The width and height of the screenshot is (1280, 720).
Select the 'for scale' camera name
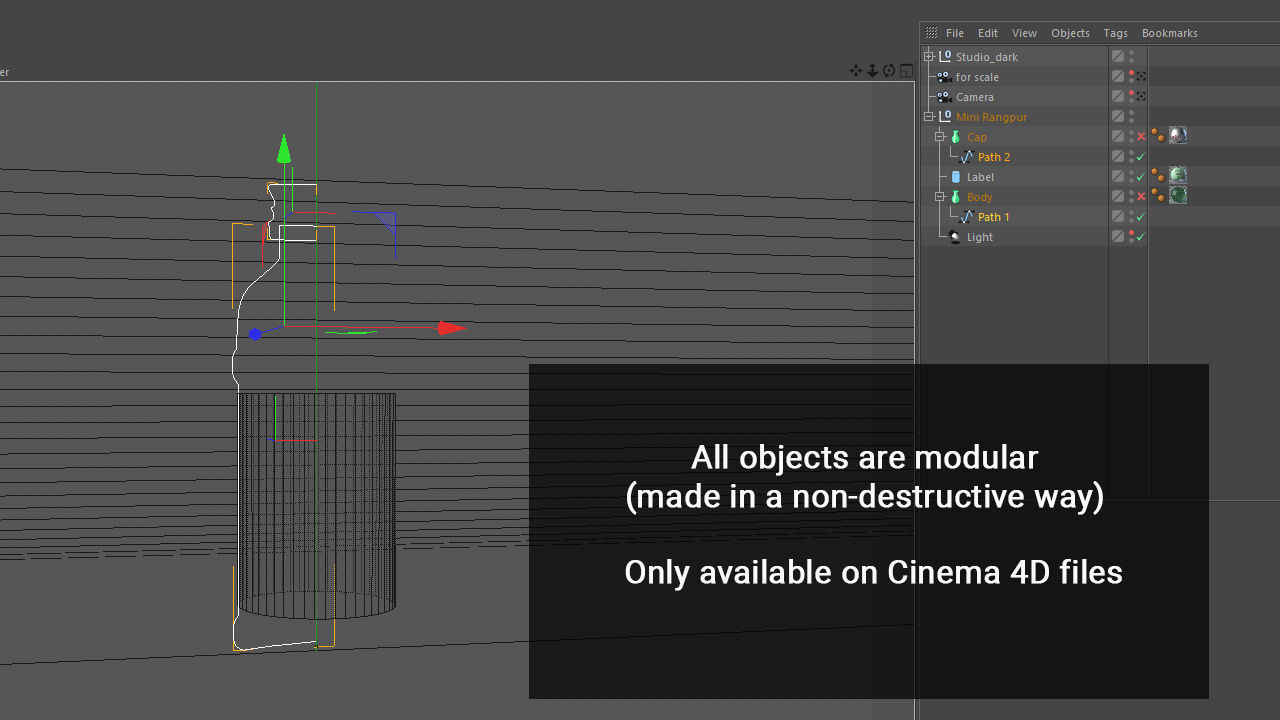(977, 77)
